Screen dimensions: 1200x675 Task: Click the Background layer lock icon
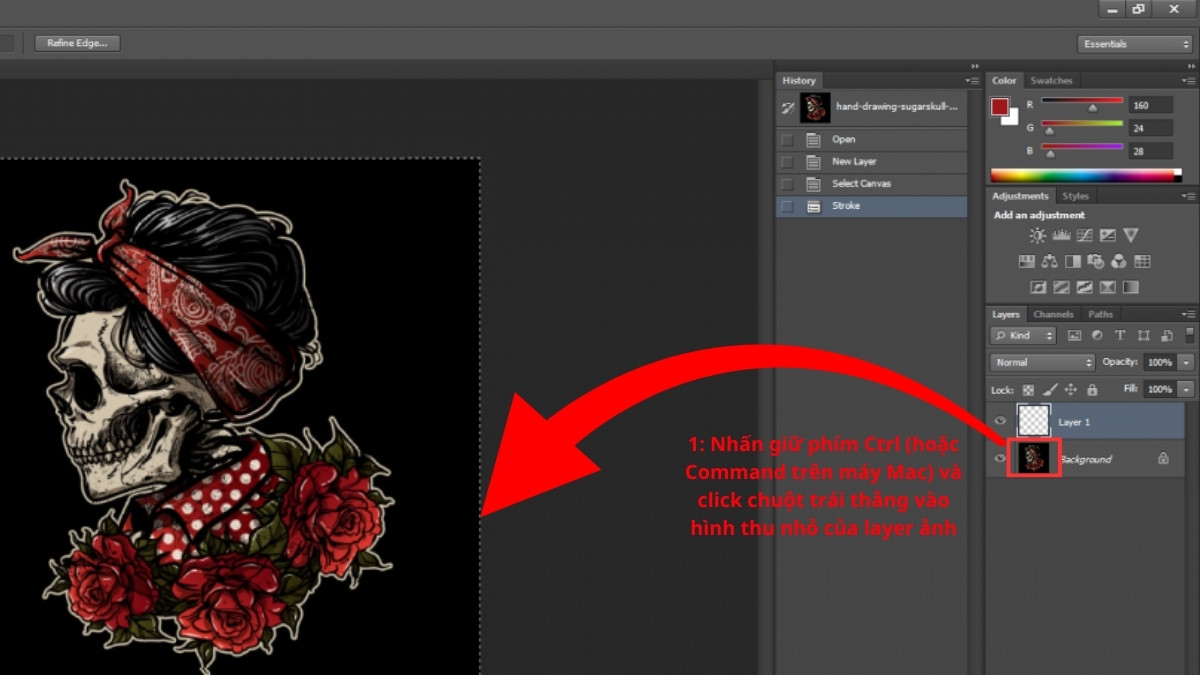click(1163, 458)
